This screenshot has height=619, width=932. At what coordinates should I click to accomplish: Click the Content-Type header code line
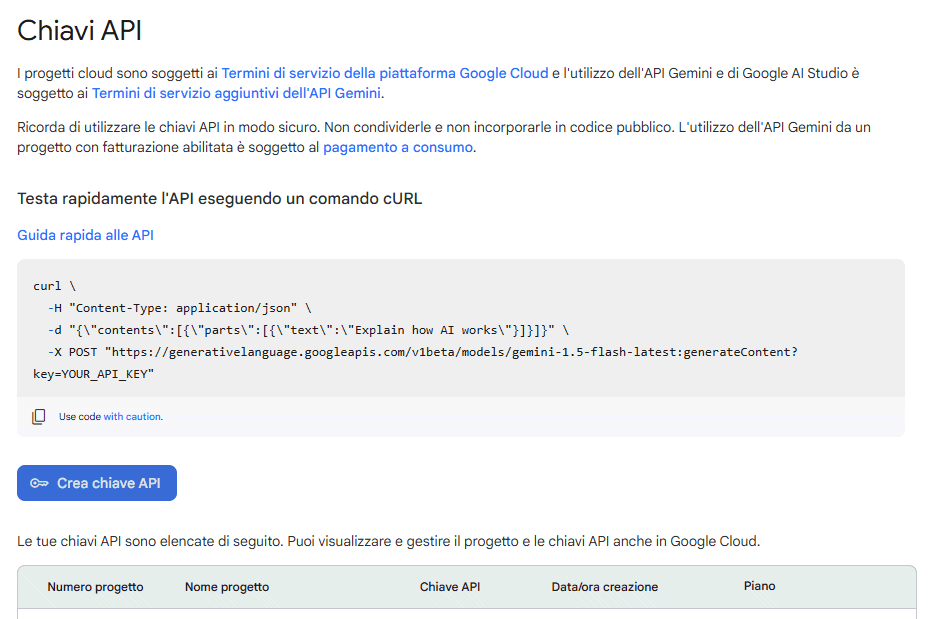click(x=180, y=308)
